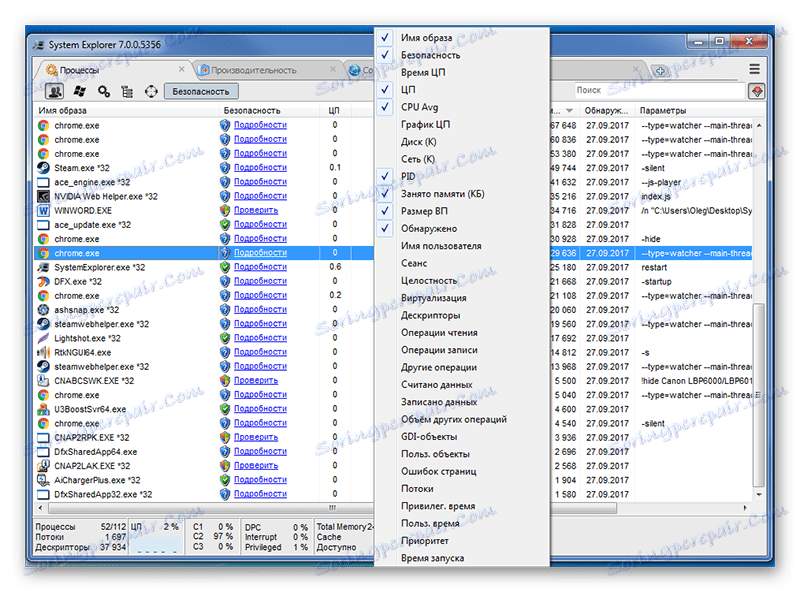This screenshot has width=800, height=592.
Task: Click security shield icon for WINWORD.EXE
Action: [225, 210]
